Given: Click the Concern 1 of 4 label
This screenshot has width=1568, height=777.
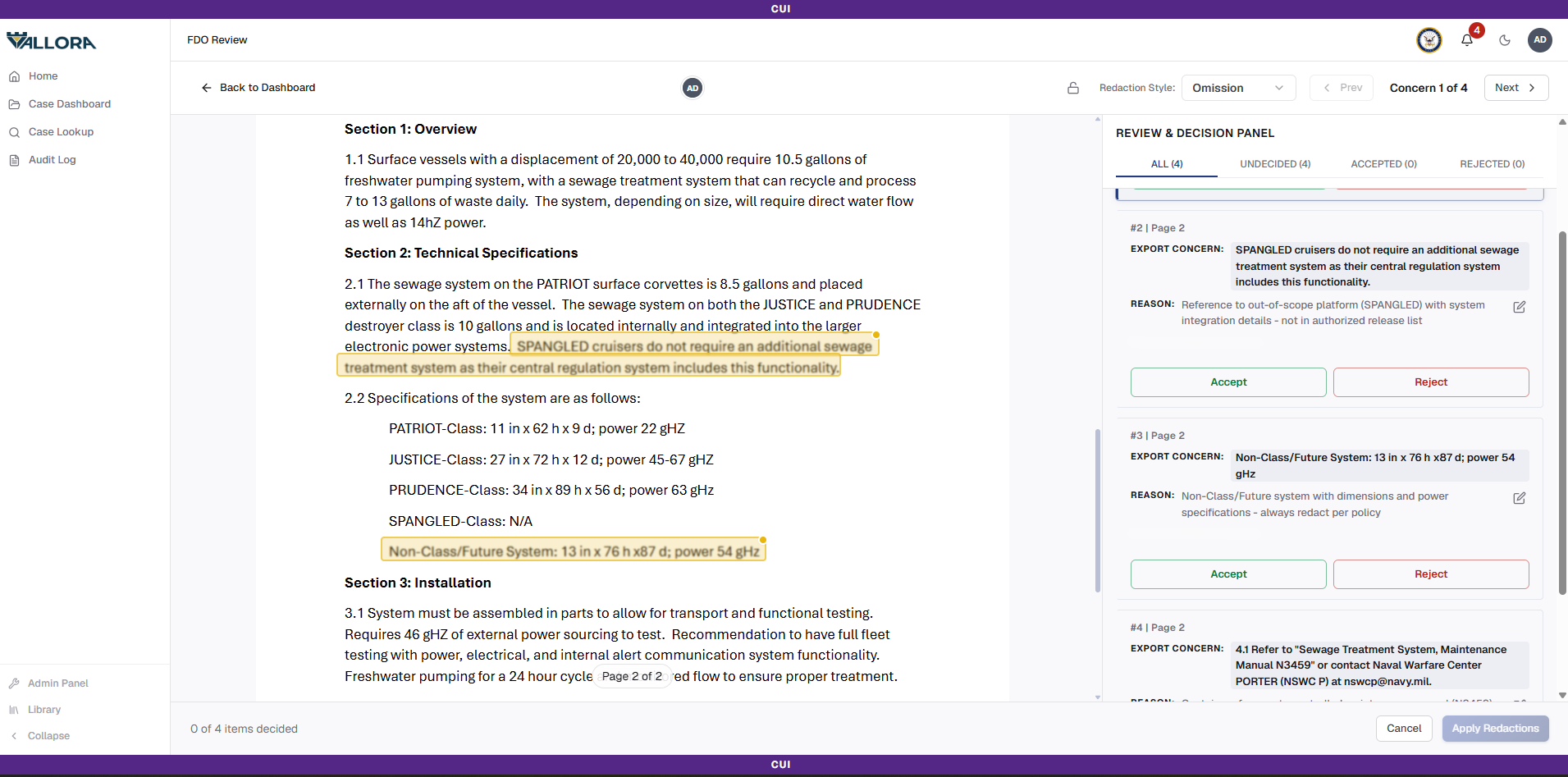Looking at the screenshot, I should (x=1429, y=88).
